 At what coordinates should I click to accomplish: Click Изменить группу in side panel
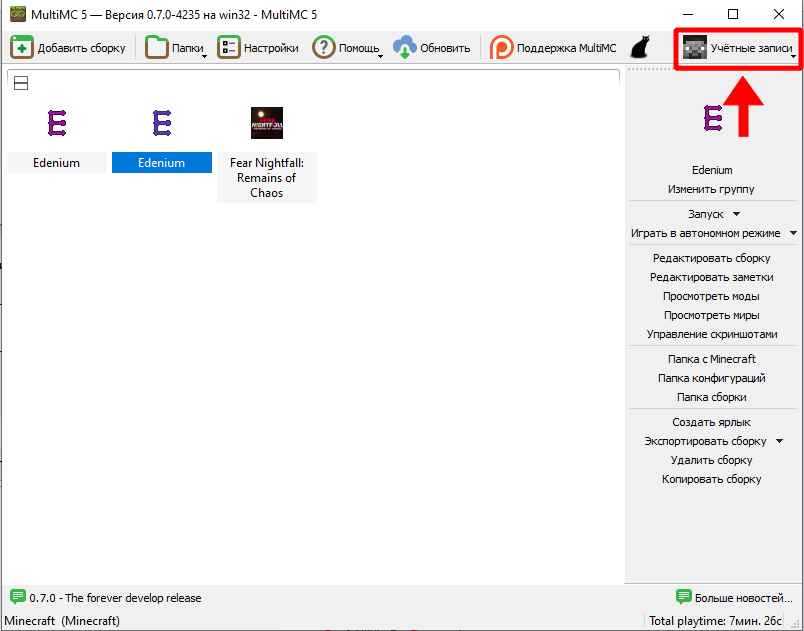point(711,189)
